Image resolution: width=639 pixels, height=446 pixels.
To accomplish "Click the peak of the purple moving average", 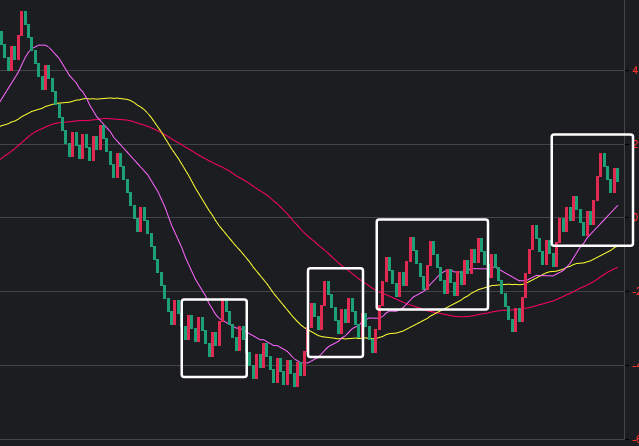I will [x=42, y=45].
